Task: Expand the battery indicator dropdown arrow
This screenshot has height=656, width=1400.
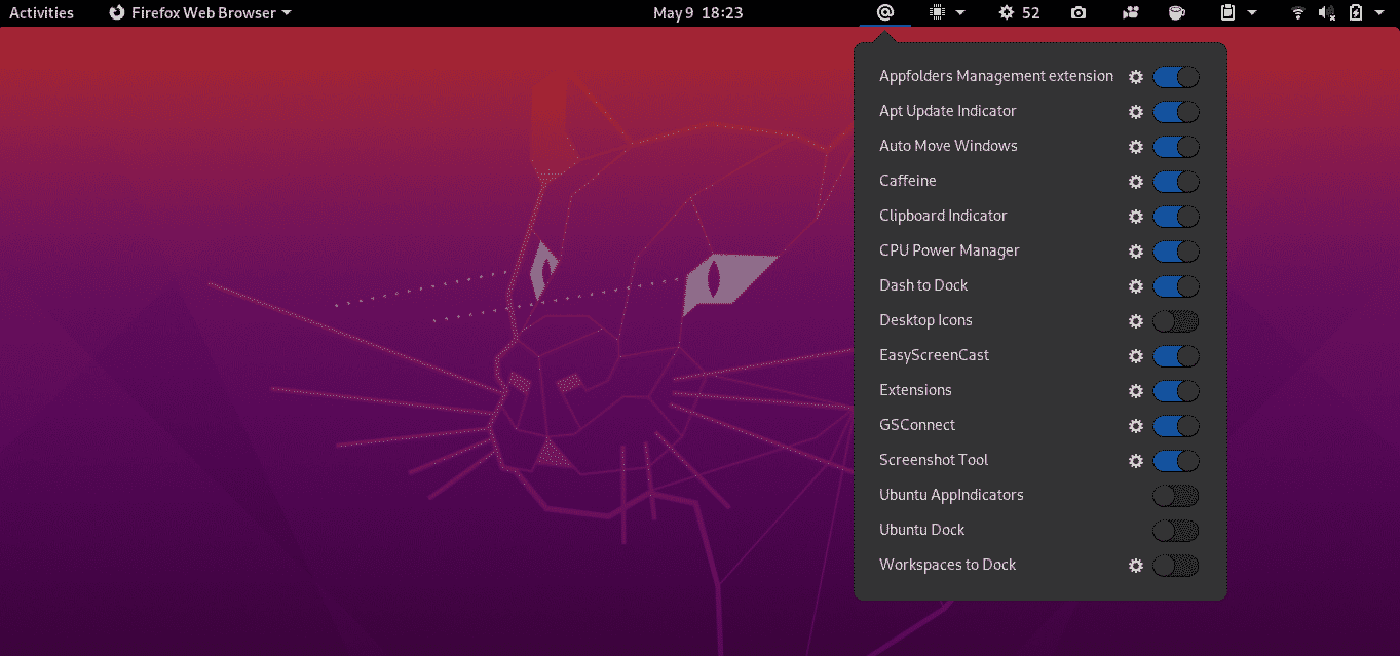Action: [x=1380, y=13]
